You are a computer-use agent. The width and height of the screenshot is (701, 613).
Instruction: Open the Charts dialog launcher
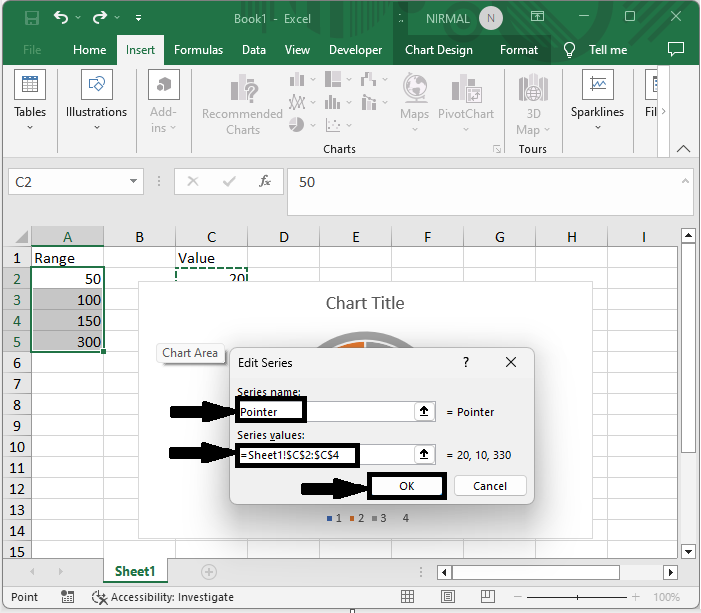(497, 149)
